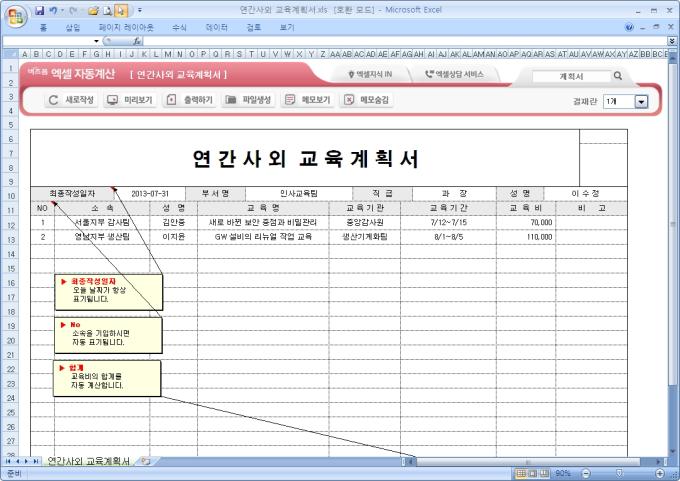
Task: Click the 90% zoom level
Action: [563, 473]
